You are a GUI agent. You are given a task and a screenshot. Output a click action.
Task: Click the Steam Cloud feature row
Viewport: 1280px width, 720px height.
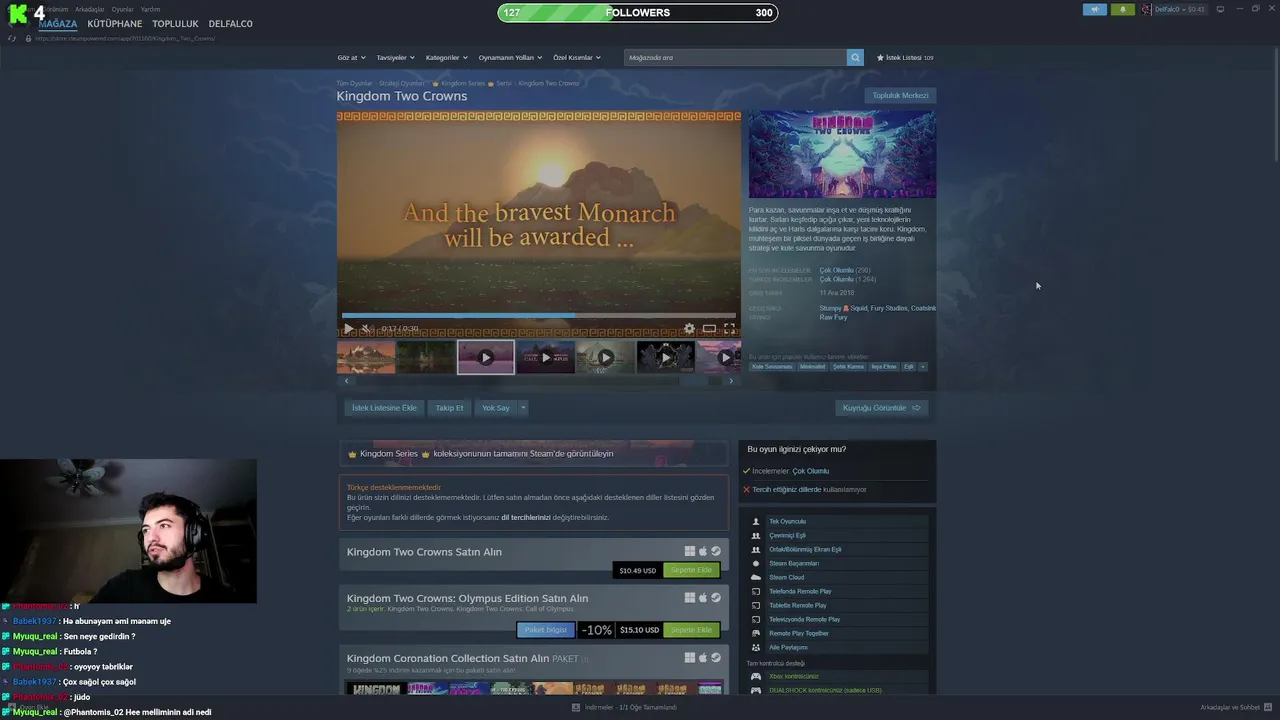coord(838,577)
